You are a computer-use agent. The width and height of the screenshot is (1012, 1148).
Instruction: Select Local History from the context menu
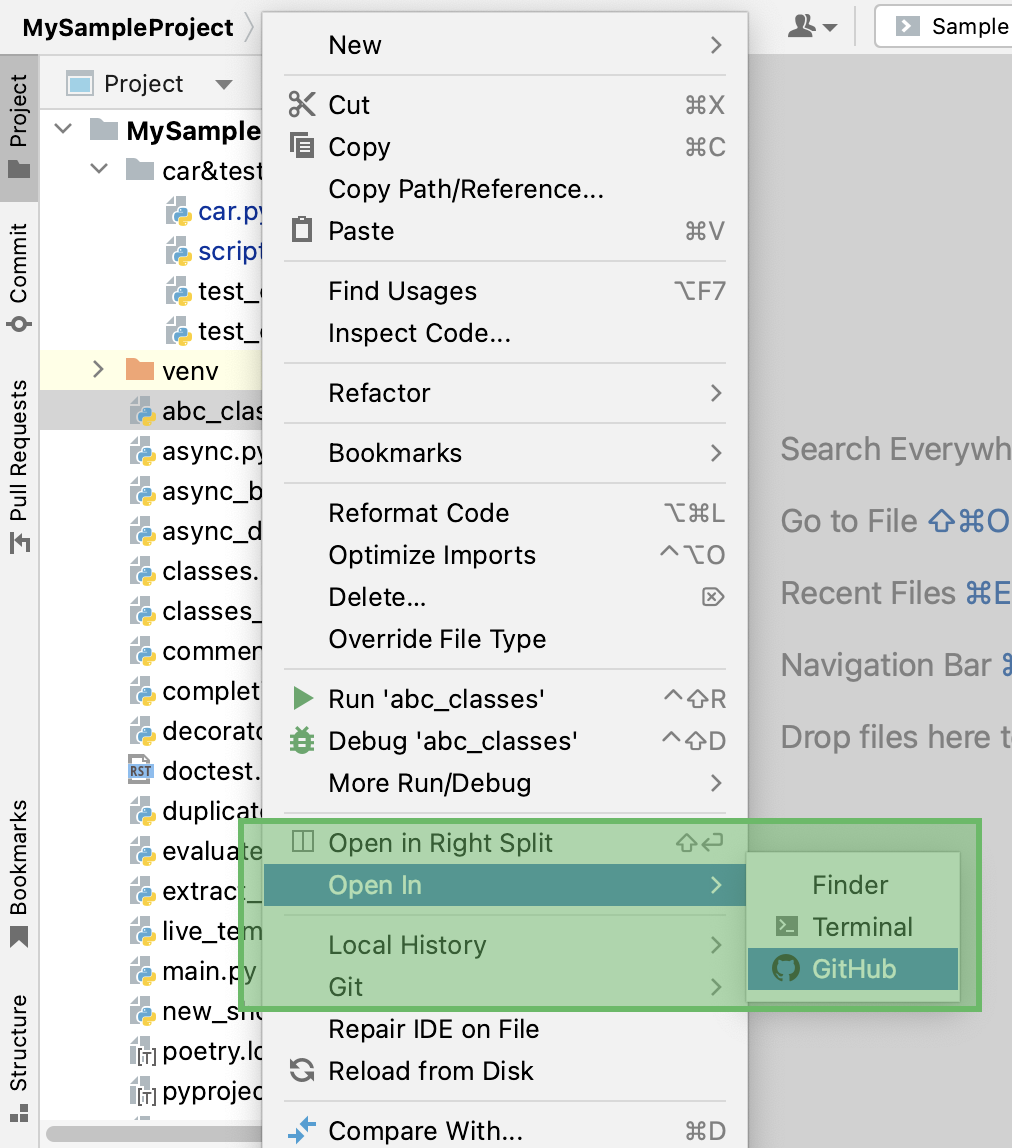pos(406,944)
